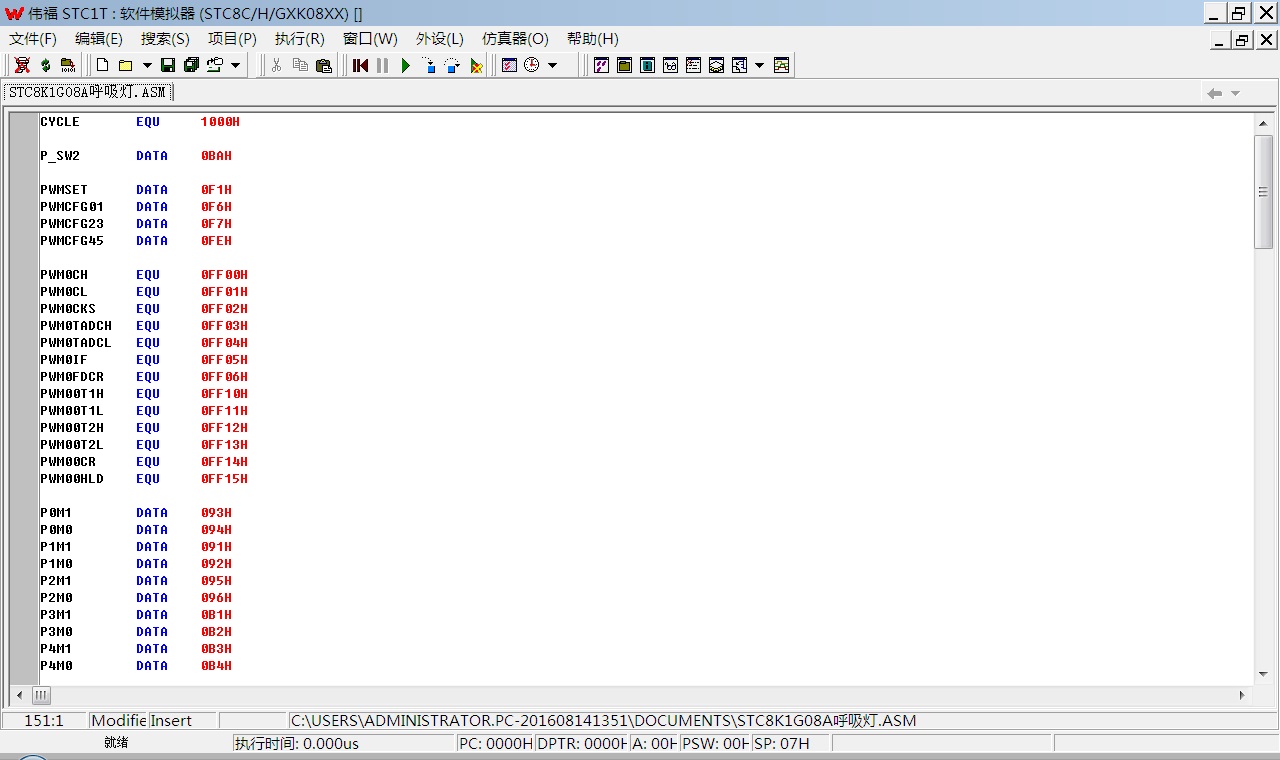Click the vertical scrollbar thumb in editor
1280x760 pixels.
tap(1263, 191)
